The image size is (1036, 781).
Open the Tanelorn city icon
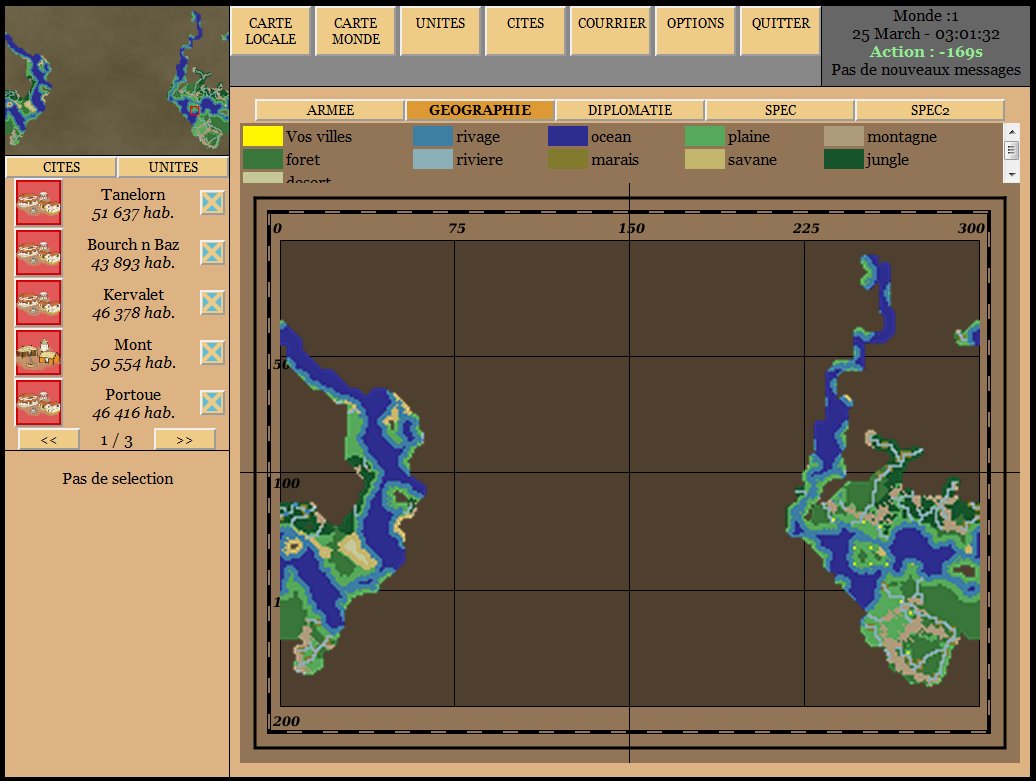click(x=38, y=203)
